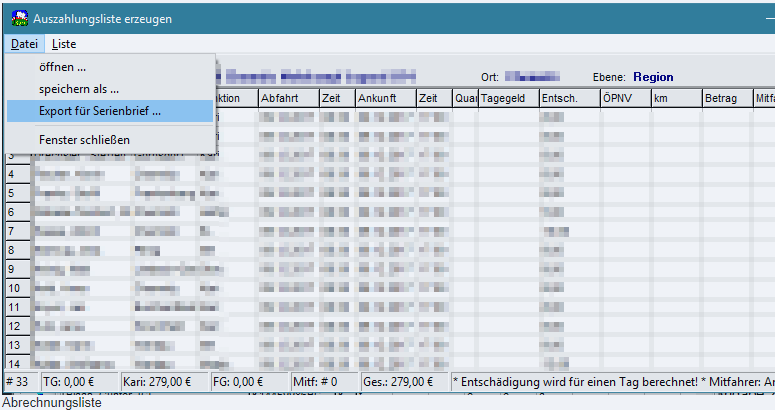
Task: Click the km column header
Action: pos(677,98)
